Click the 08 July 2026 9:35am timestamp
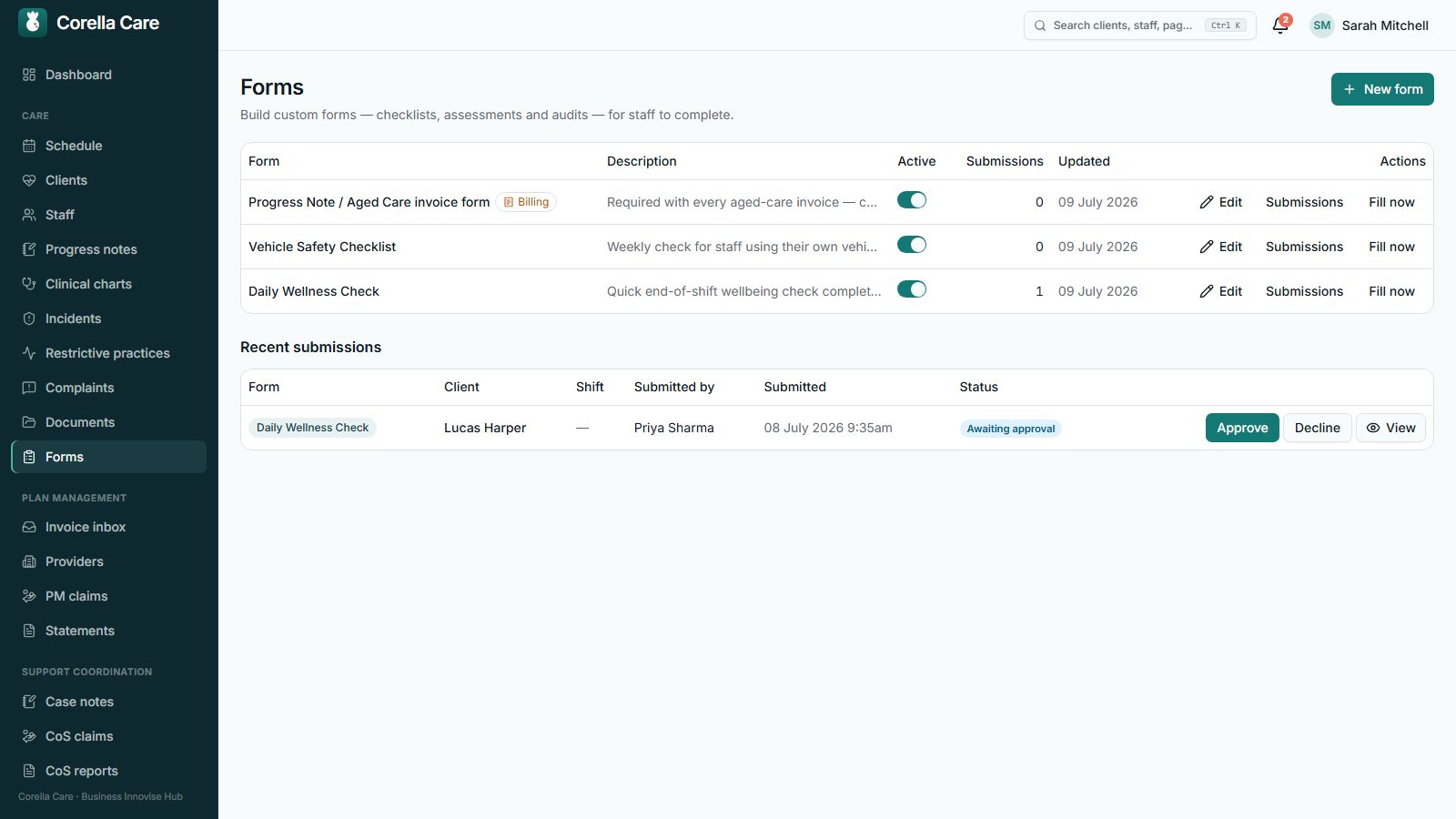1456x819 pixels. [x=828, y=428]
